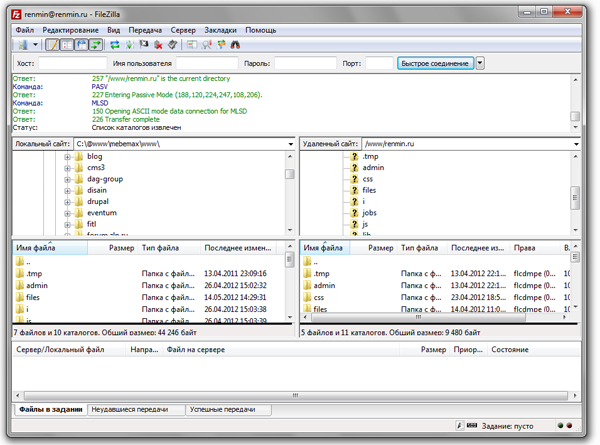This screenshot has height=445, width=600.
Task: Open parent directory in remote file list
Action: 315,262
